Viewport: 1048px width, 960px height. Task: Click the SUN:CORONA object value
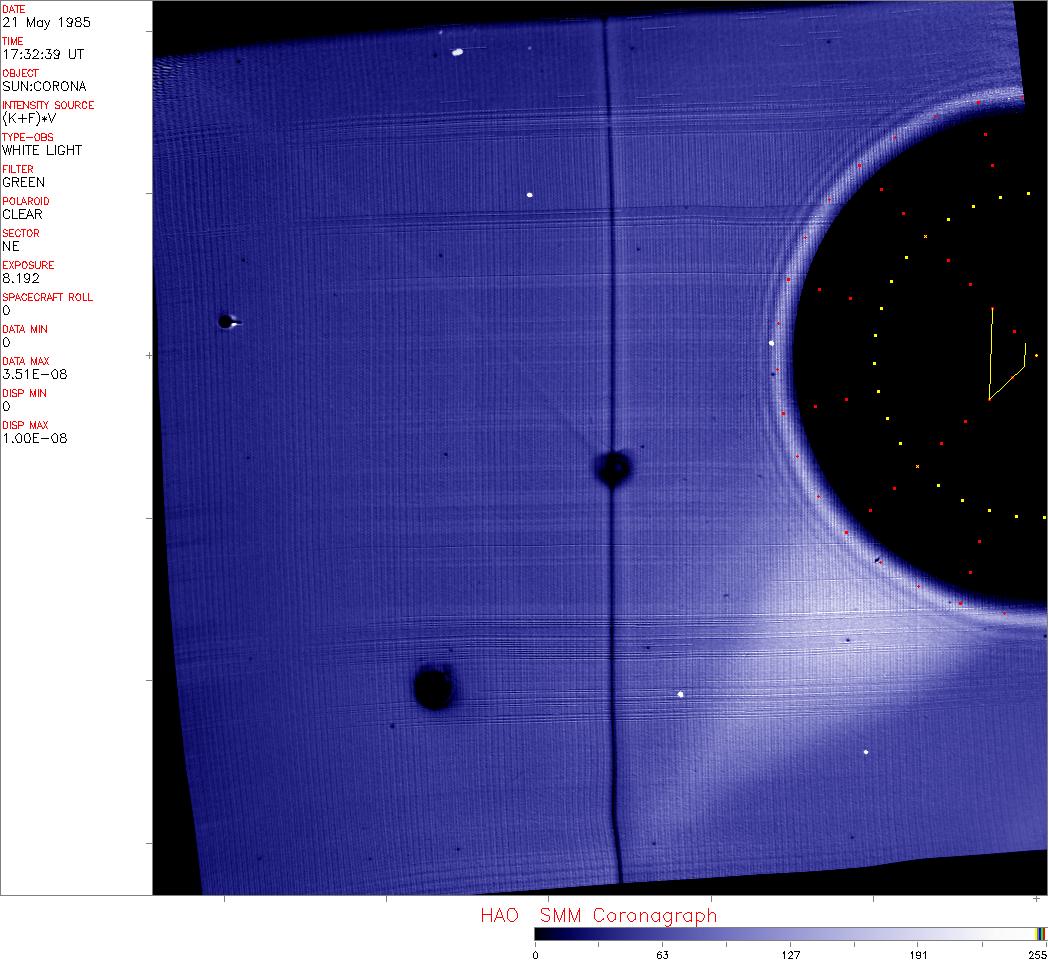(x=44, y=86)
